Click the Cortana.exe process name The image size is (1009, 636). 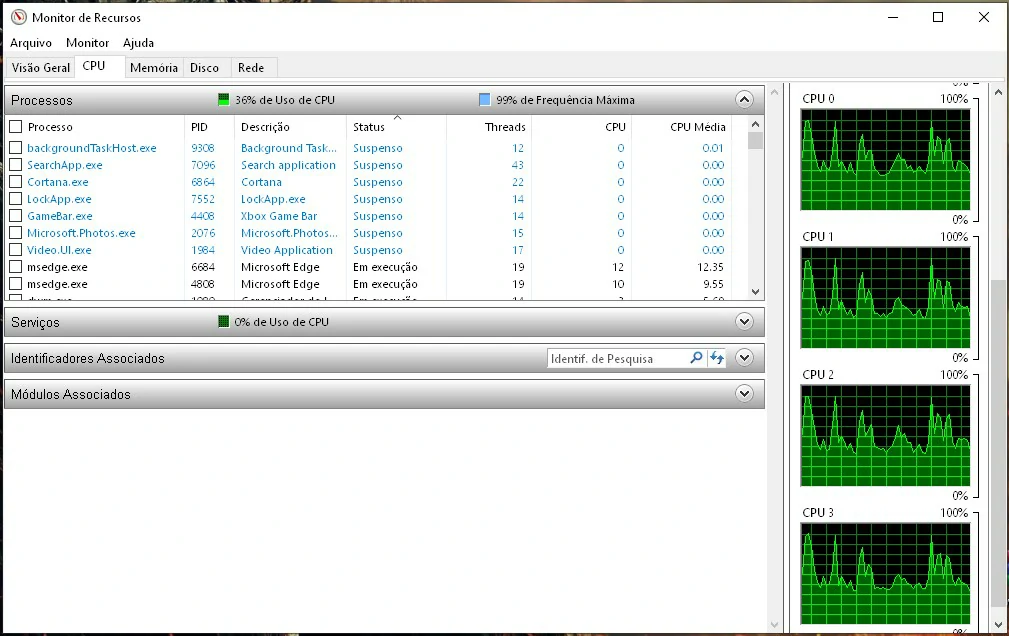[58, 182]
